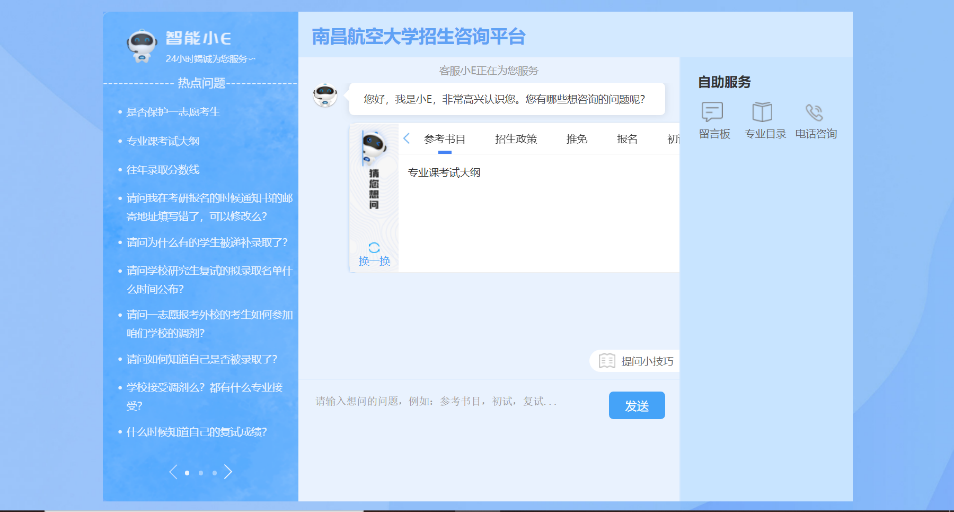Switch to the 参考书目 tab
Viewport: 954px width, 512px height.
point(445,139)
